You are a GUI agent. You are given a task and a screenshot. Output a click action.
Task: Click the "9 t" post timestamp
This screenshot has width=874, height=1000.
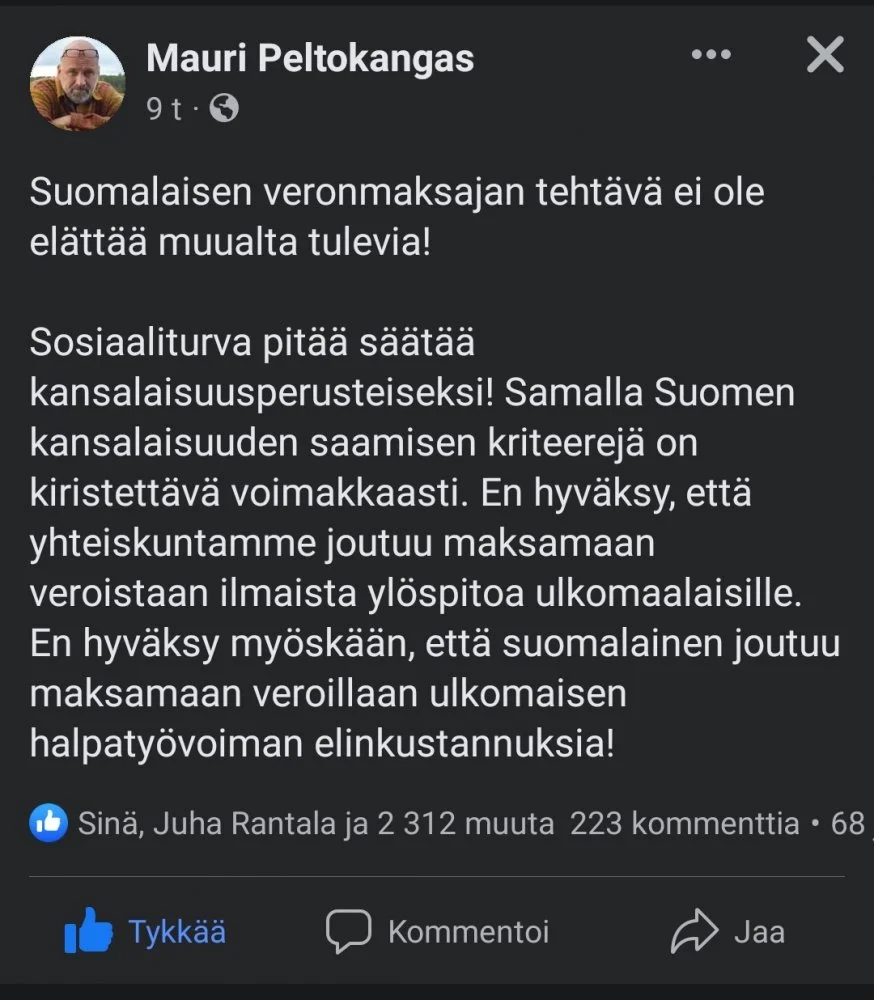164,108
